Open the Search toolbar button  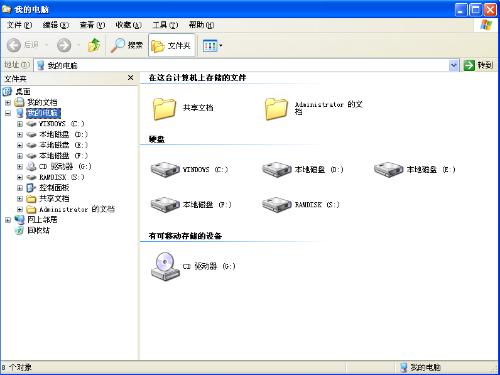coord(127,45)
